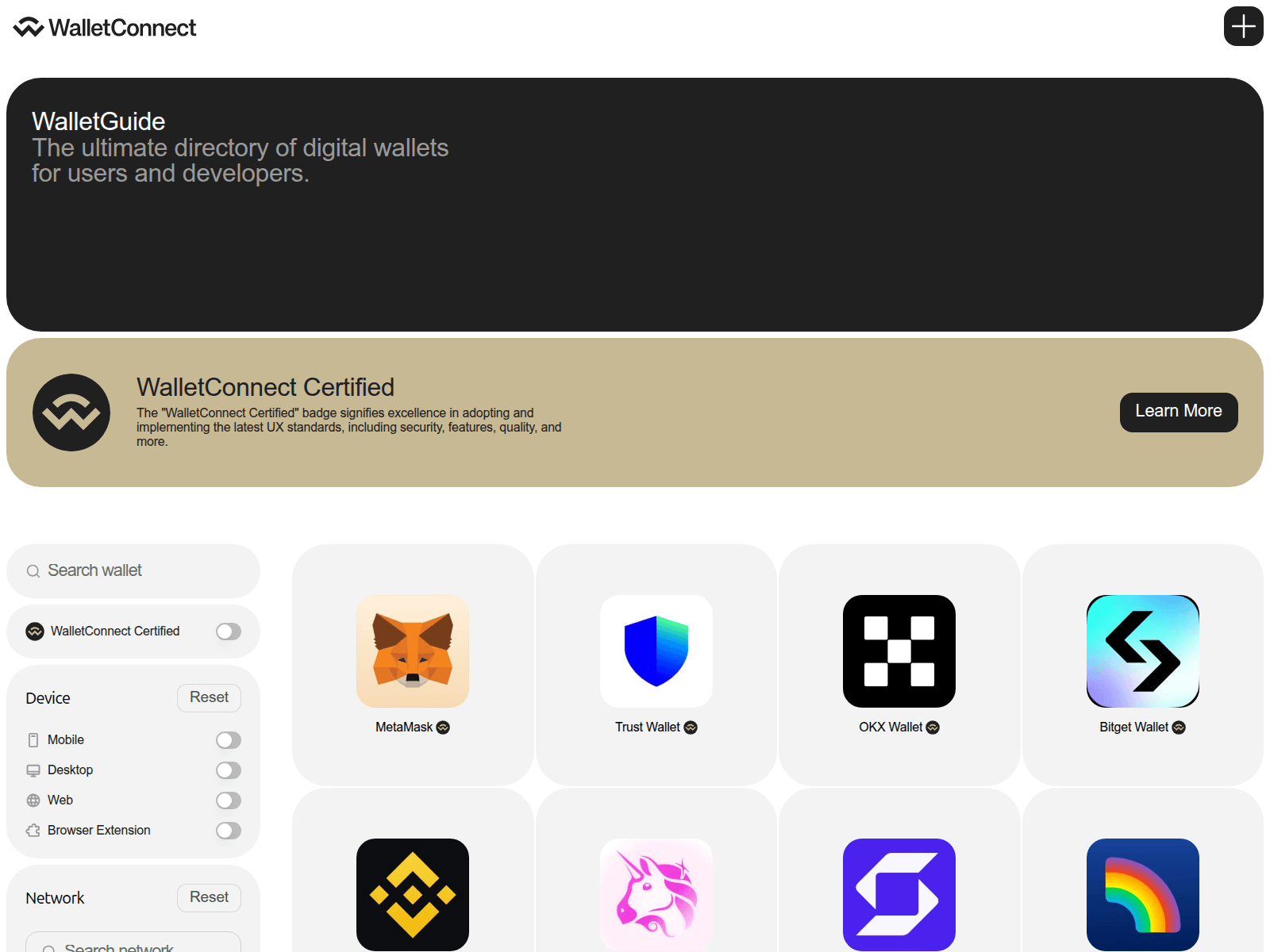
Task: Click the Device section title
Action: pos(48,698)
